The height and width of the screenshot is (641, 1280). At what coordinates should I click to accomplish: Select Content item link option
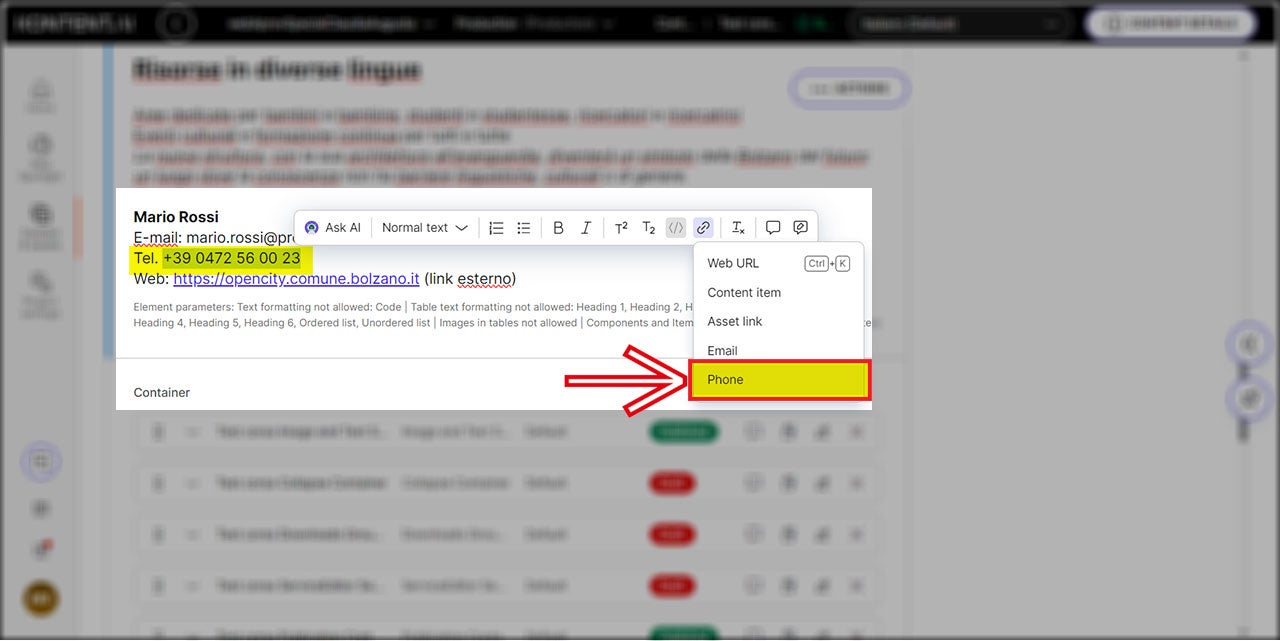pyautogui.click(x=744, y=292)
